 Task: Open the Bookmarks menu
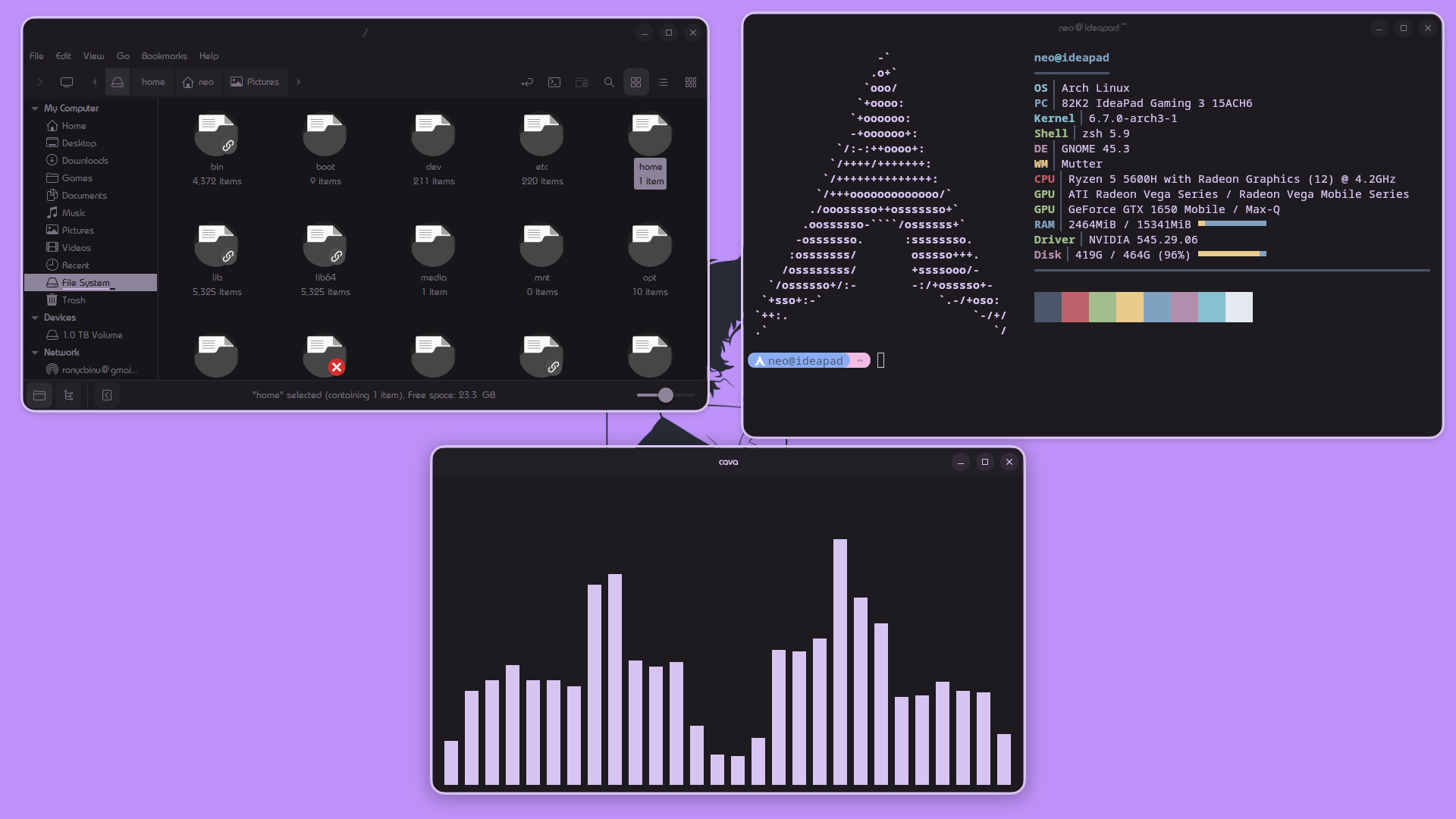tap(164, 56)
